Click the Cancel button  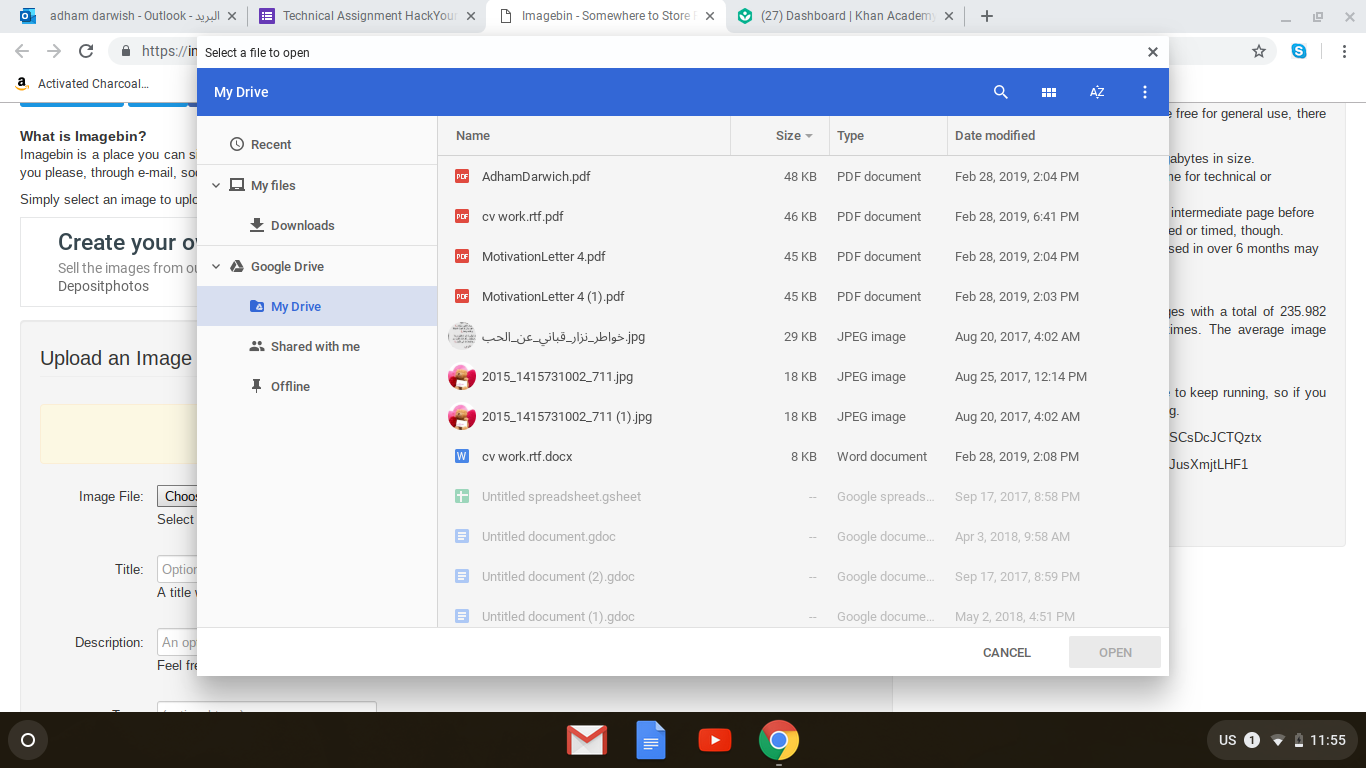coord(1006,652)
